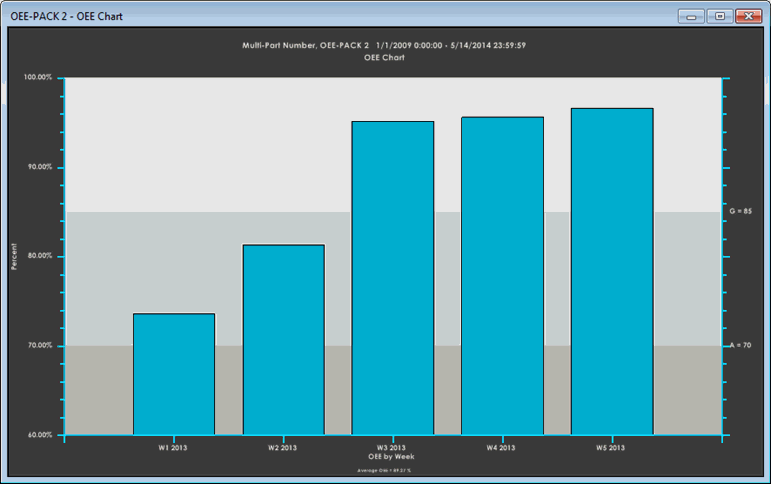Click the A = 70 threshold label
771x484 pixels.
pyautogui.click(x=740, y=345)
